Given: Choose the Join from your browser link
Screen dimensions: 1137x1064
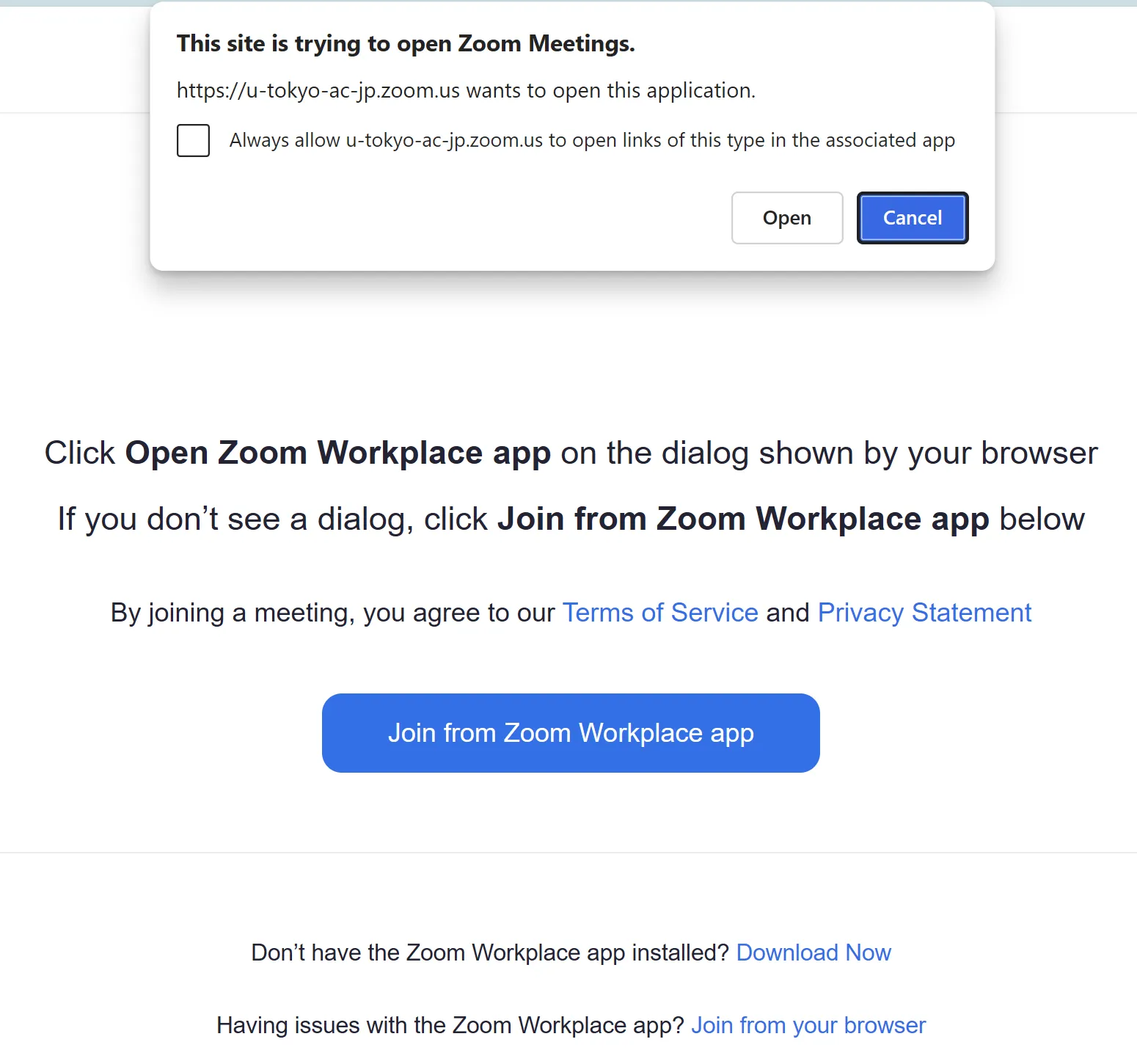Looking at the screenshot, I should coord(808,1025).
